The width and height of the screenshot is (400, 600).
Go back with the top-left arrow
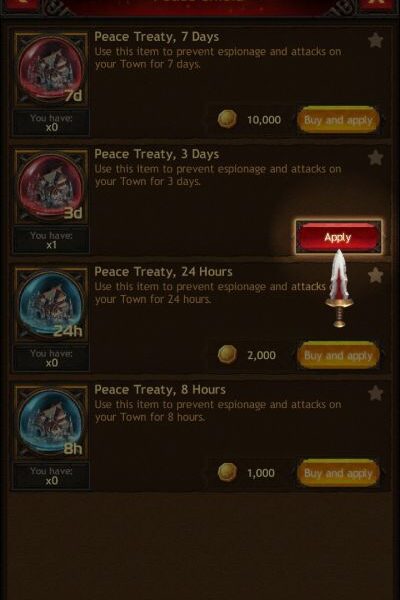[x=21, y=4]
